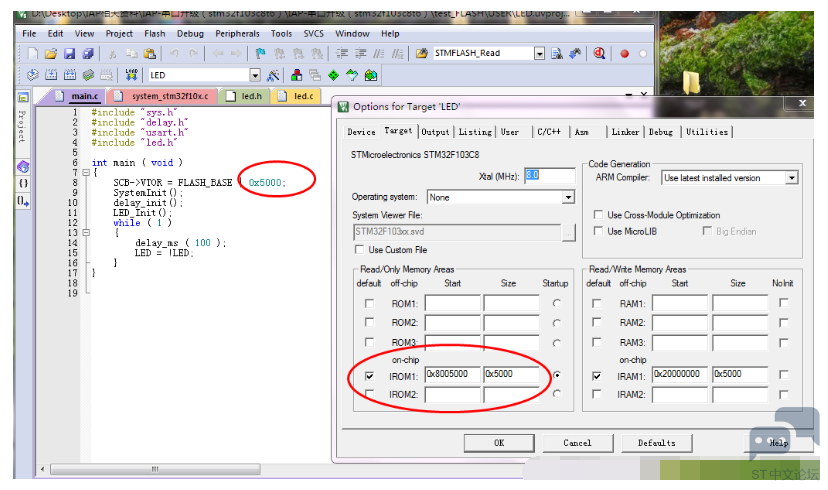Click the Find icon beside the search box
828x490 pixels.
[x=557, y=53]
